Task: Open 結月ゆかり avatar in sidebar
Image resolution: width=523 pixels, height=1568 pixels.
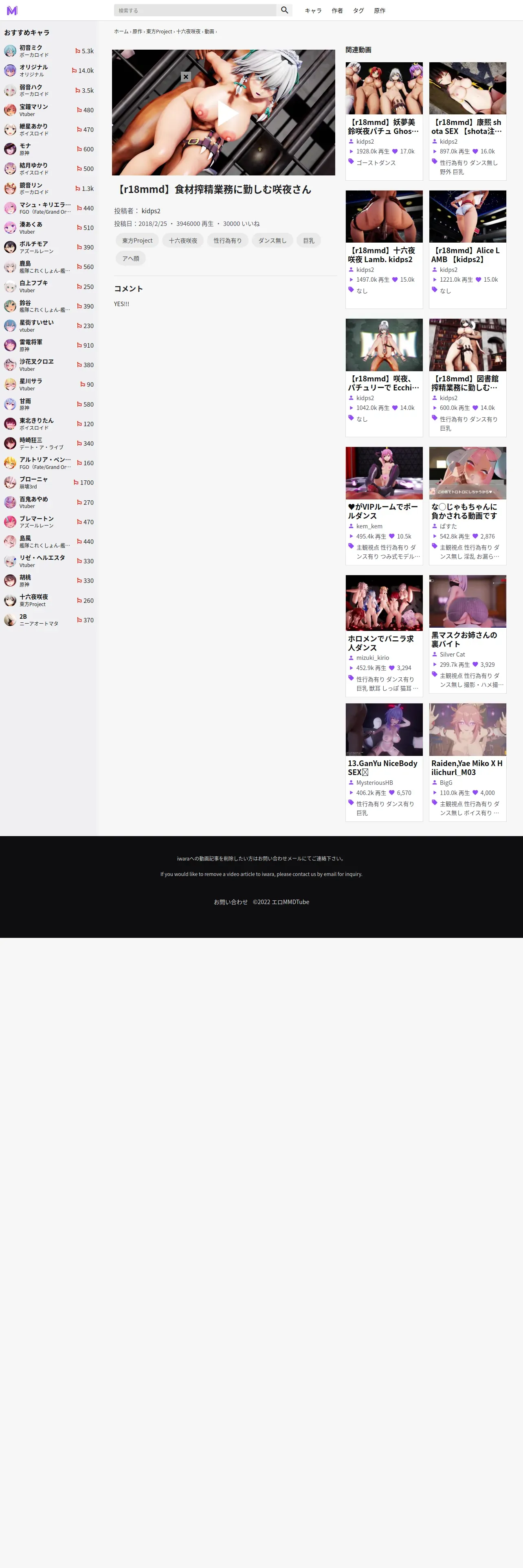Action: (x=10, y=169)
